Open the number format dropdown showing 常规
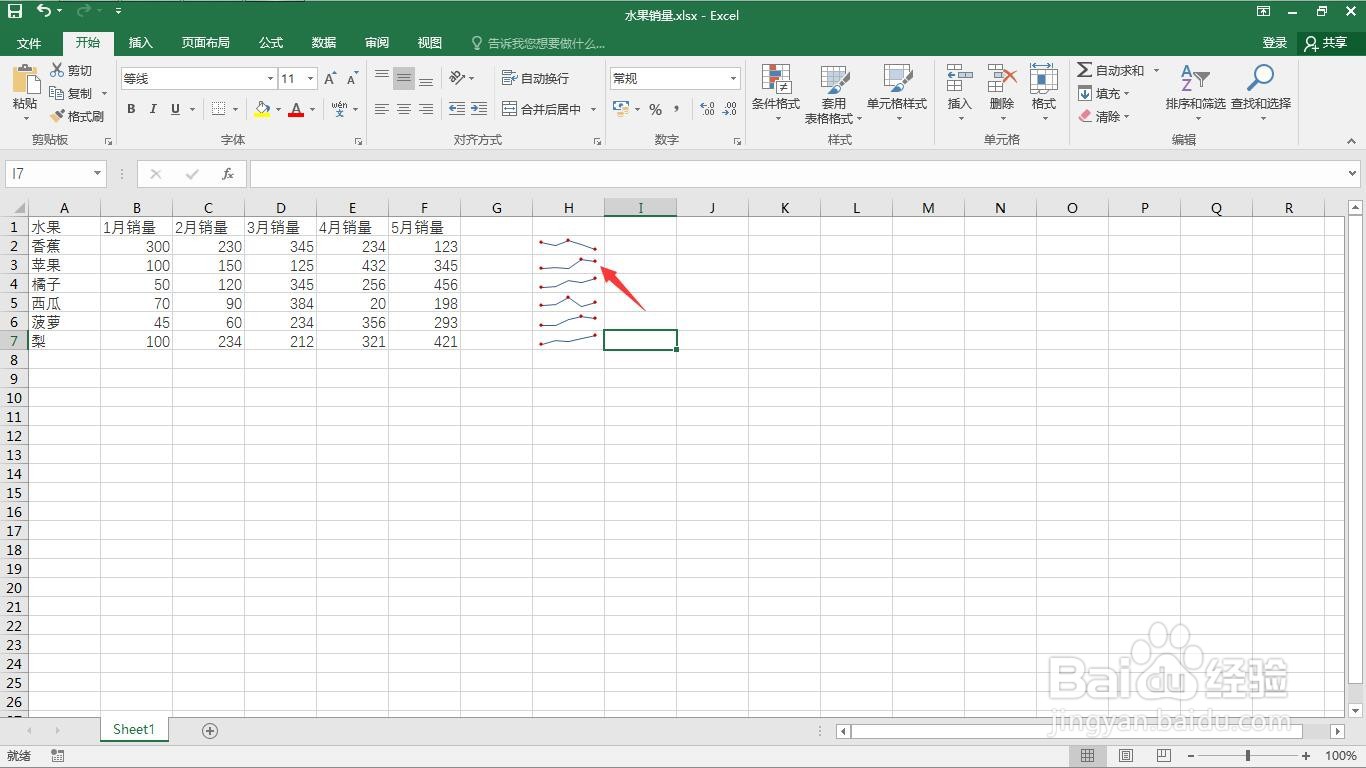This screenshot has height=768, width=1366. [733, 78]
